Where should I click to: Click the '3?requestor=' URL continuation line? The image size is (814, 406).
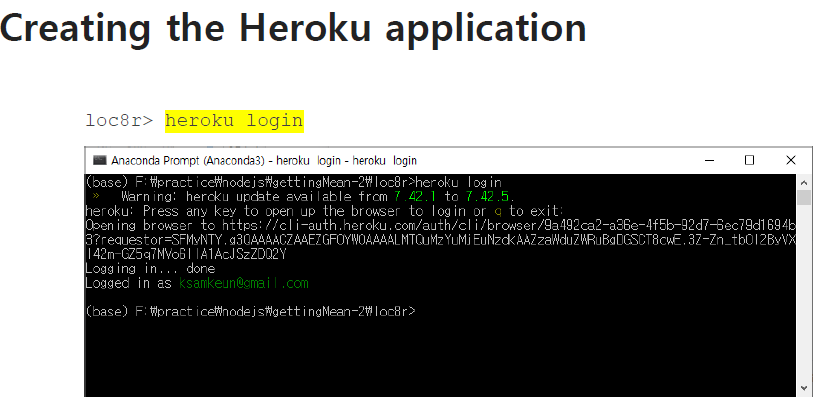(x=440, y=240)
